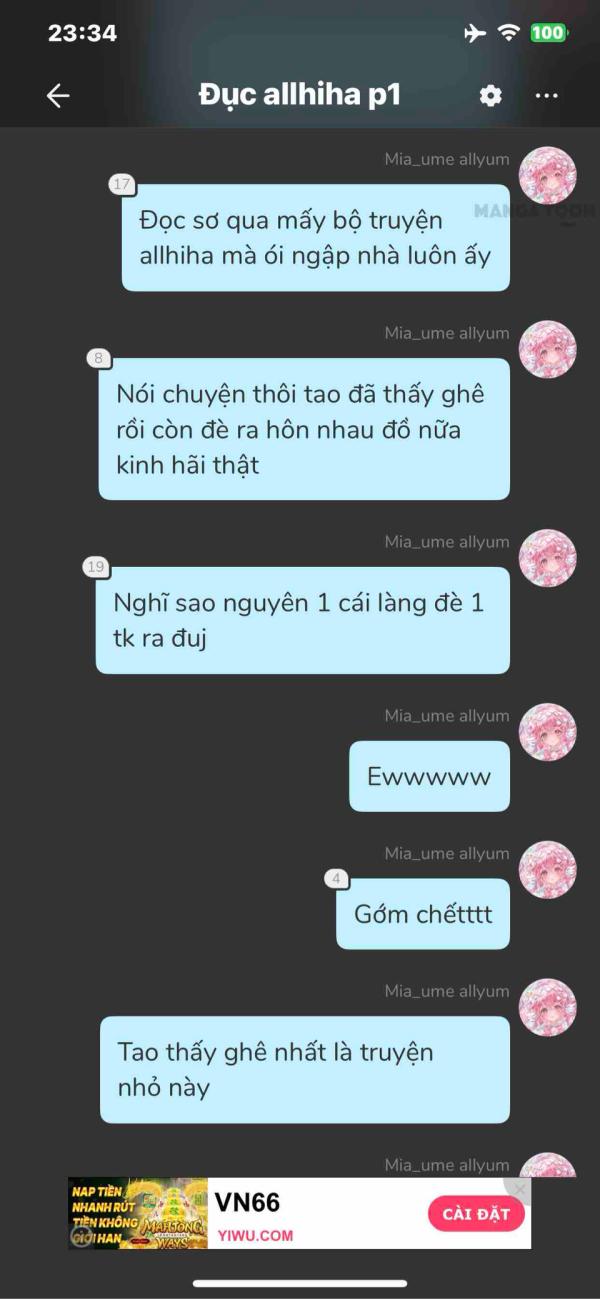This screenshot has height=1299, width=600.
Task: Close the VN66 ad banner
Action: point(519,1189)
